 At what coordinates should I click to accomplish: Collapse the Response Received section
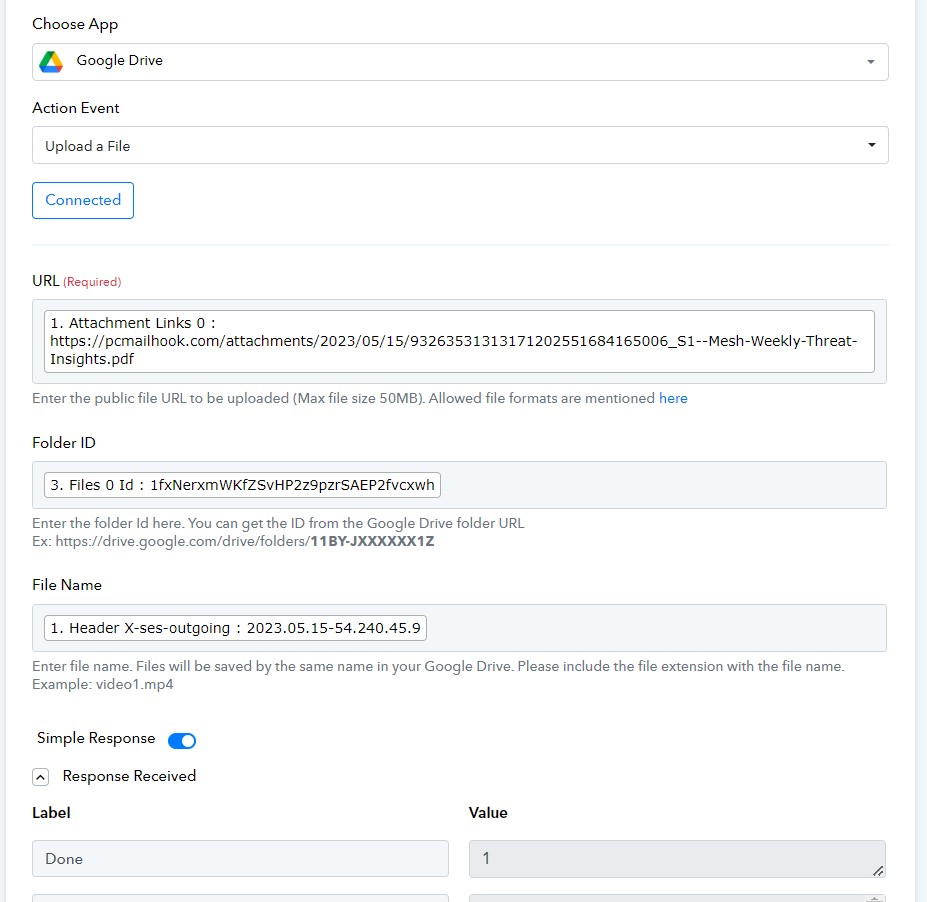click(40, 777)
